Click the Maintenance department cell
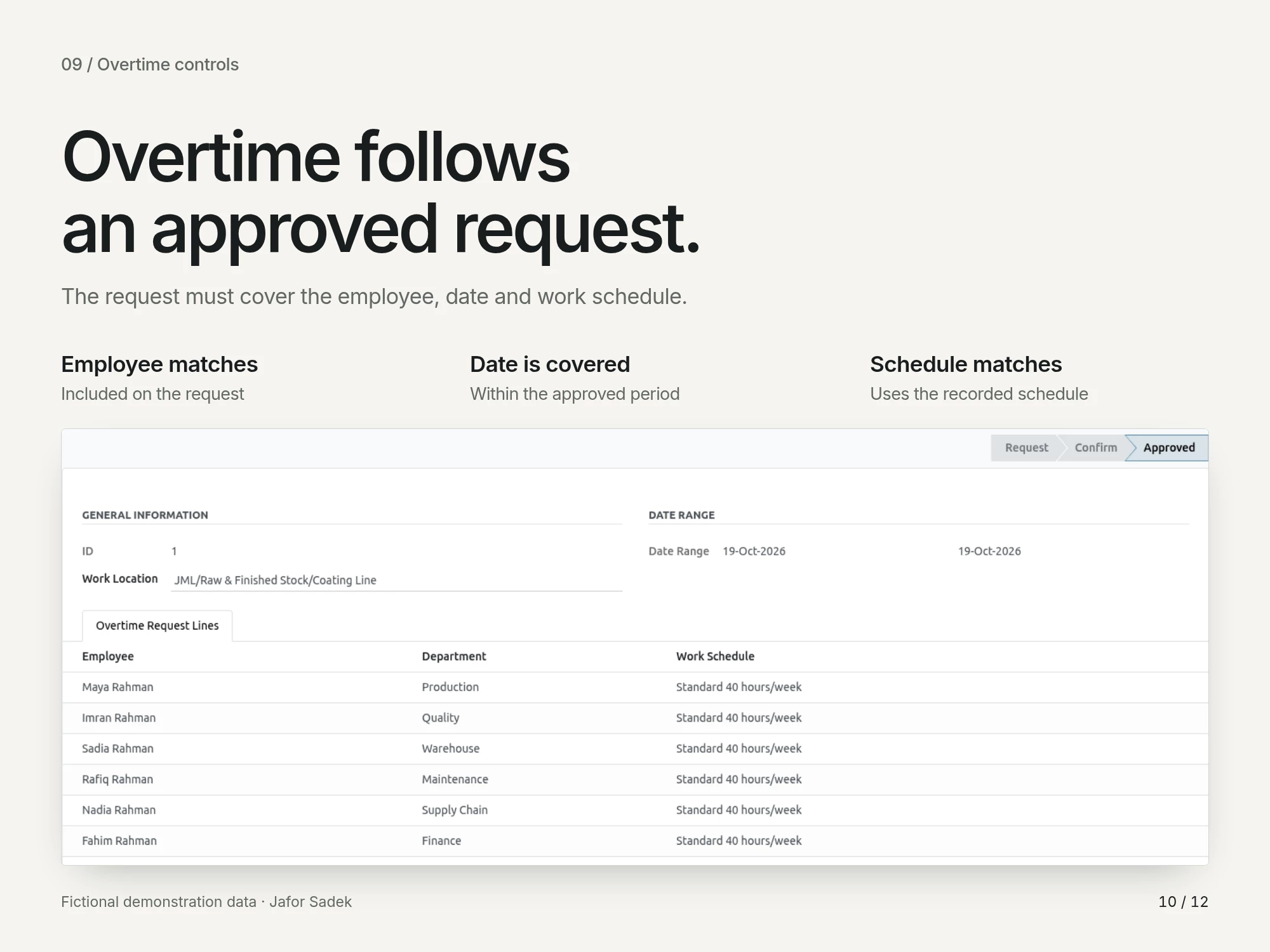 (x=455, y=779)
